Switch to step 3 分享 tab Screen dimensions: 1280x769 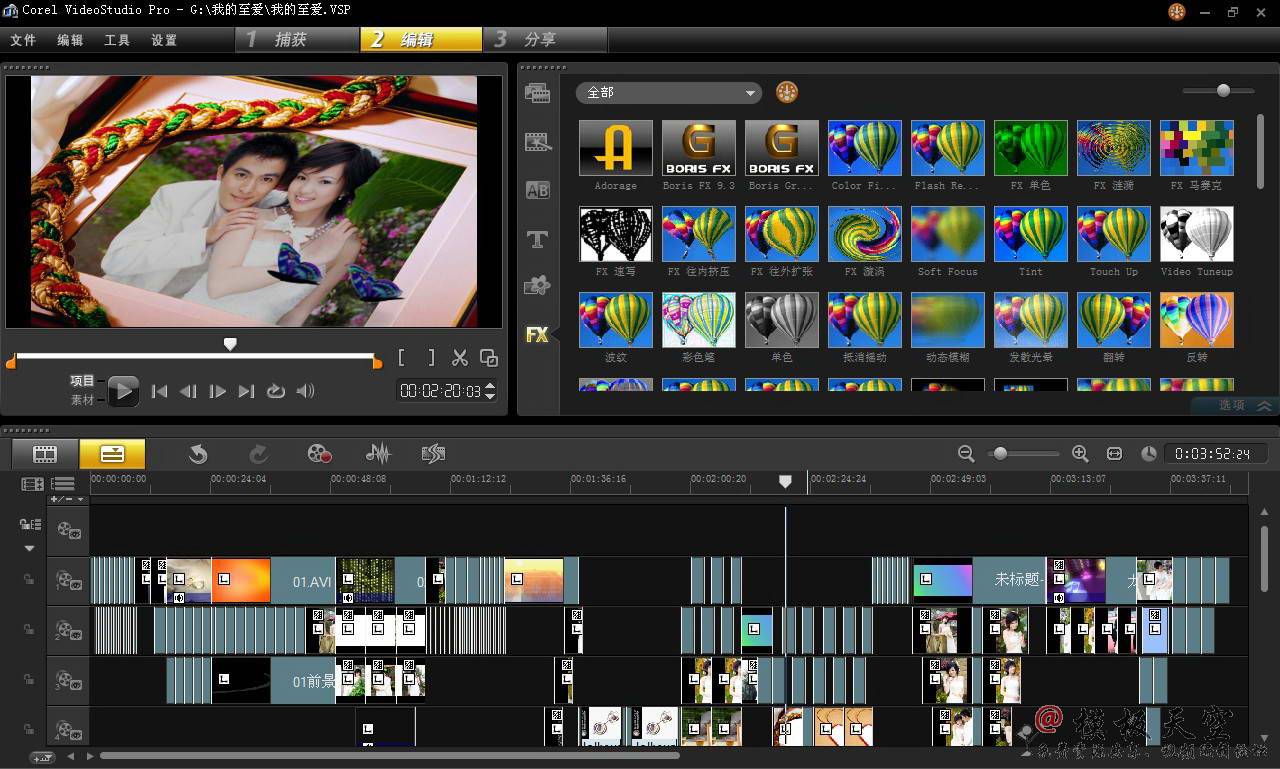(x=546, y=39)
